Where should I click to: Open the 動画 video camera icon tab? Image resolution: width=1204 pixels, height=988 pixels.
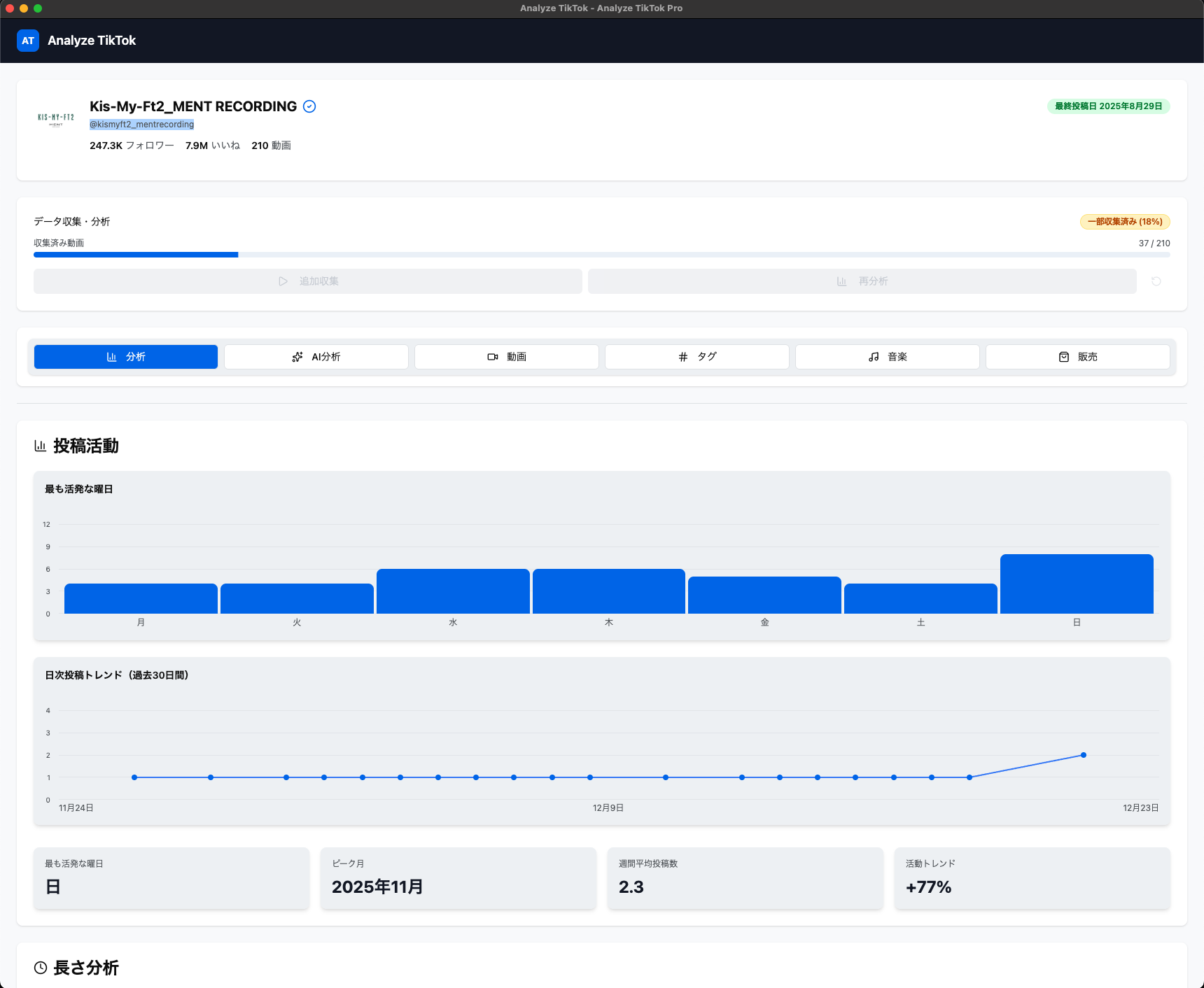493,356
